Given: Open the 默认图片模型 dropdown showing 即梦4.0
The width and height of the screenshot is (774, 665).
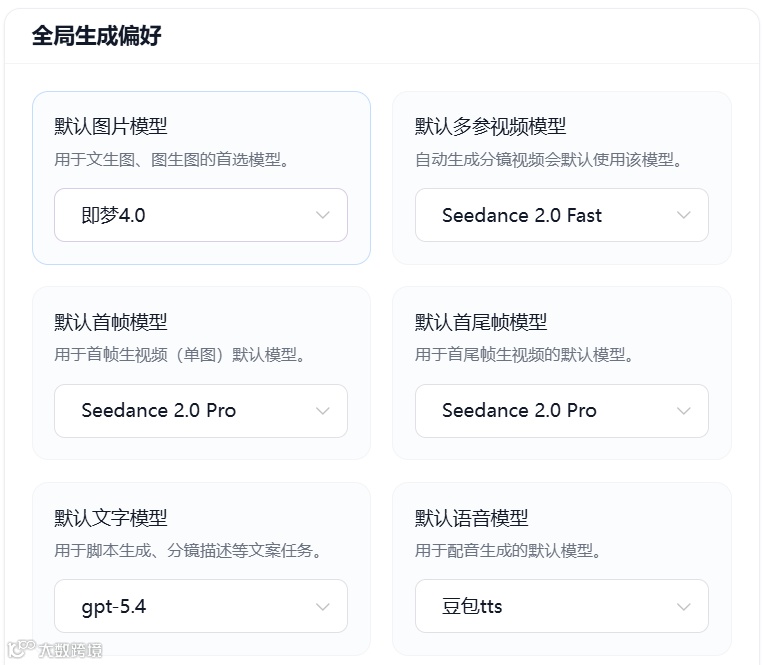Looking at the screenshot, I should (x=200, y=215).
